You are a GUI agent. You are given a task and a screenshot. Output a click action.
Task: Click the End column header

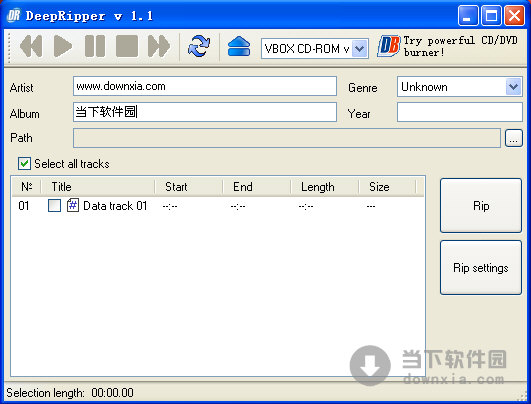click(x=257, y=187)
